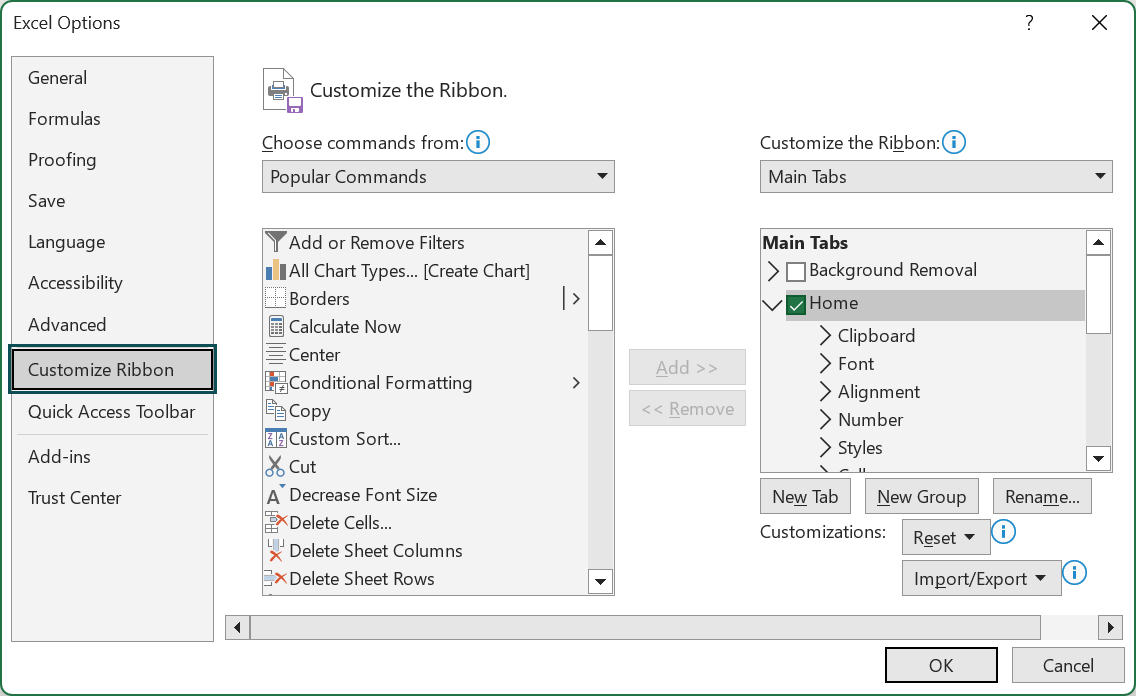Image resolution: width=1136 pixels, height=696 pixels.
Task: Open the Quick Access Toolbar page
Action: [x=112, y=411]
